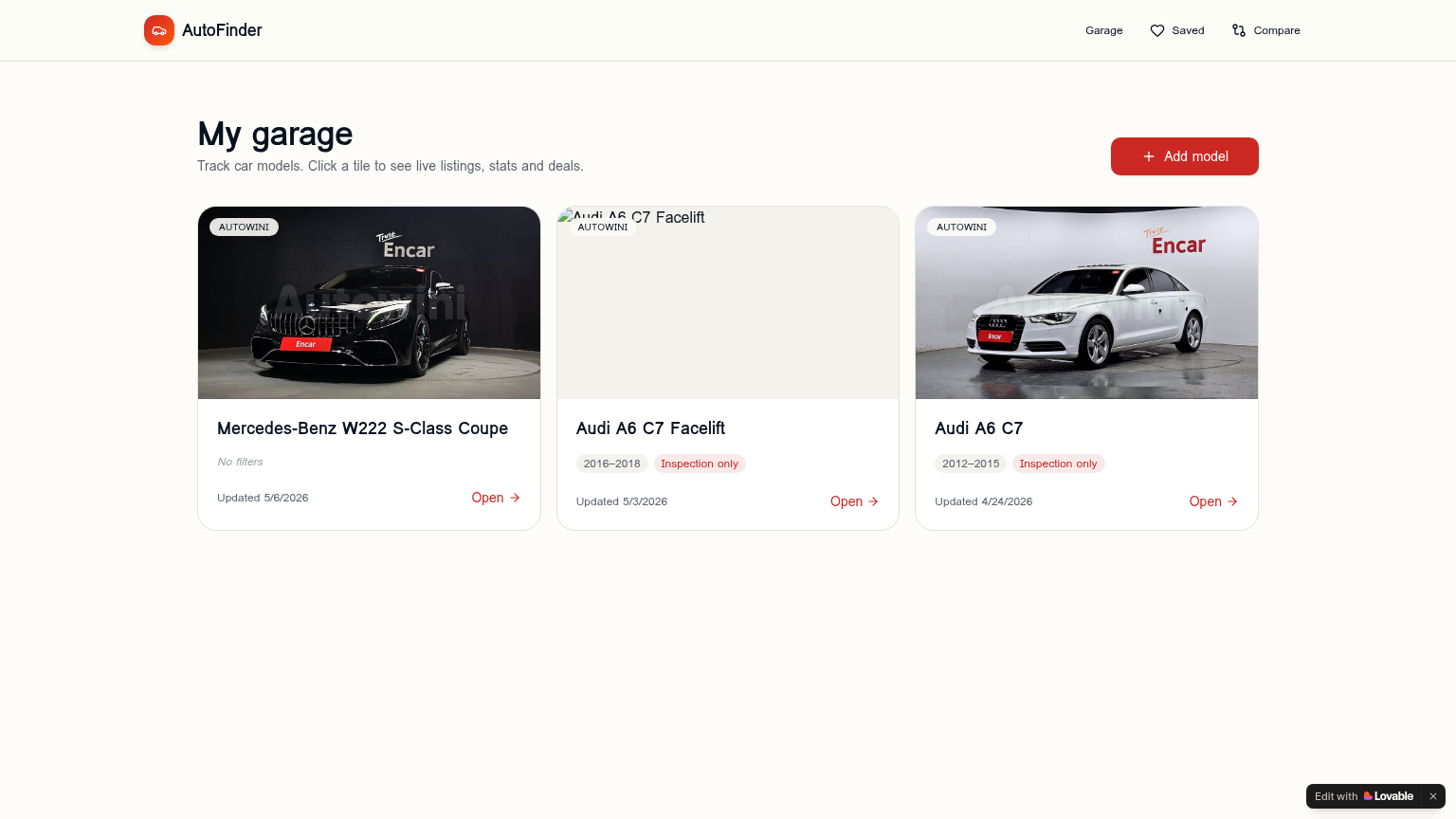Image resolution: width=1456 pixels, height=819 pixels.
Task: Click the 2012–2015 year tag
Action: coord(971,464)
